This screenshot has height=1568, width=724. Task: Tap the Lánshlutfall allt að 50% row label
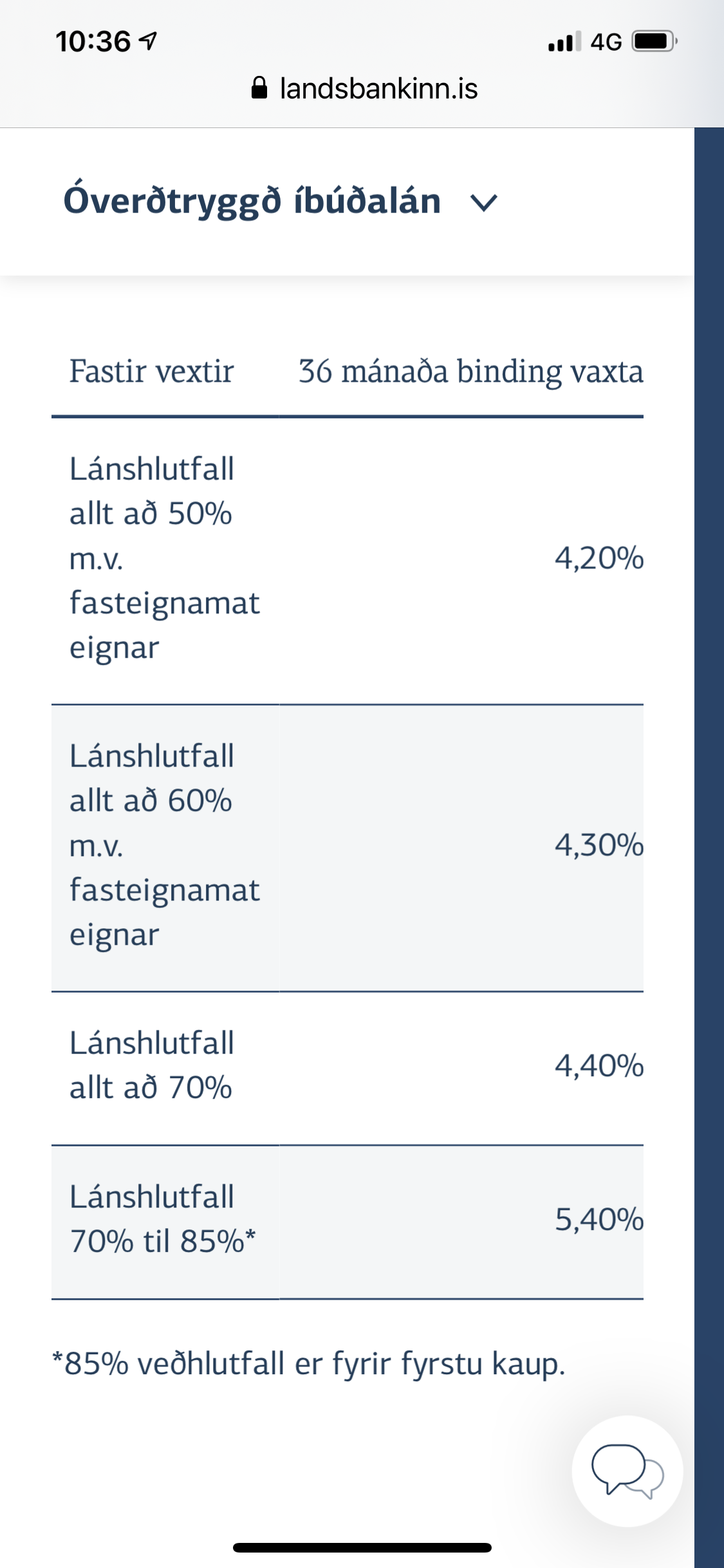(x=164, y=558)
